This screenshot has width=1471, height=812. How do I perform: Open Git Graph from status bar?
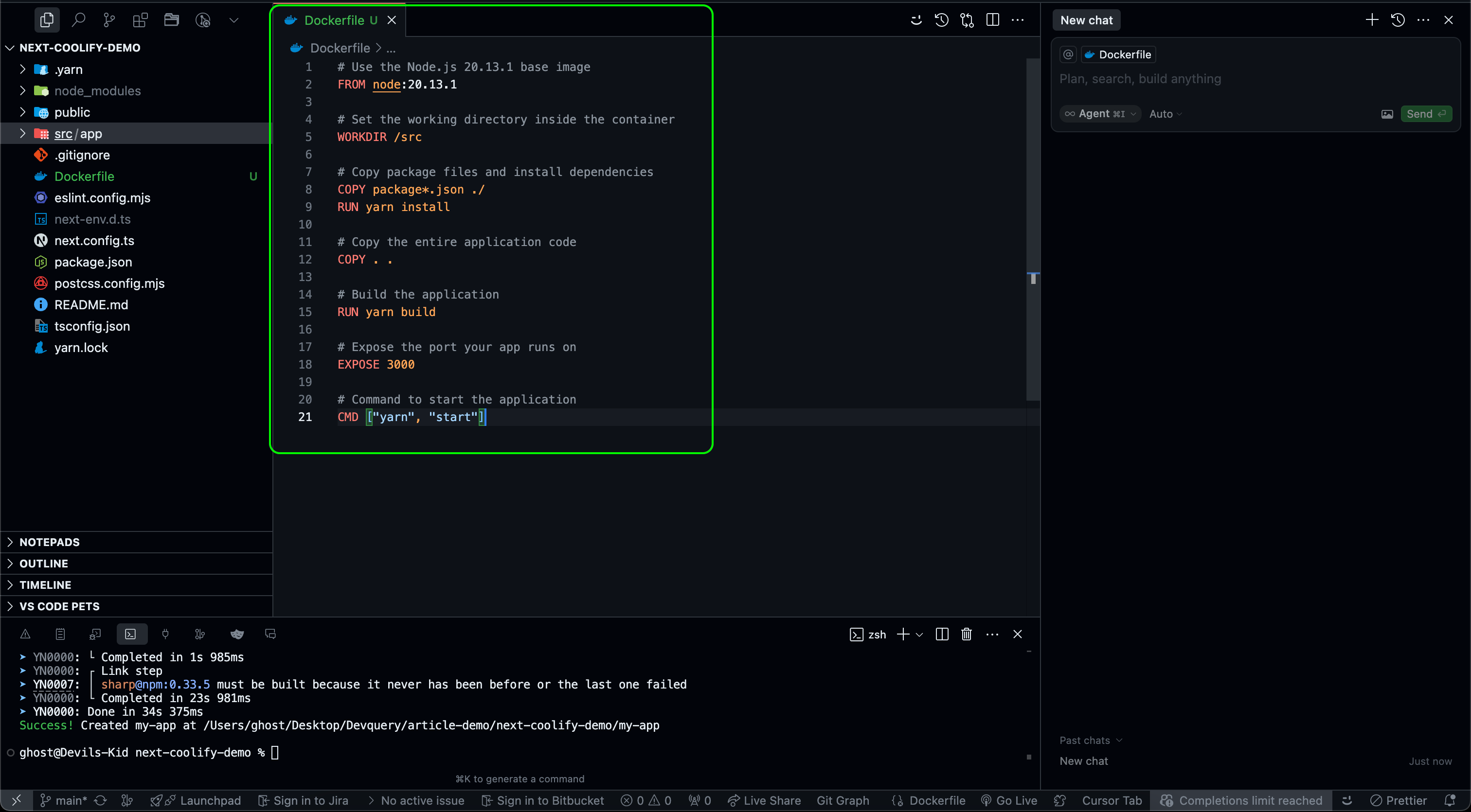(x=843, y=801)
